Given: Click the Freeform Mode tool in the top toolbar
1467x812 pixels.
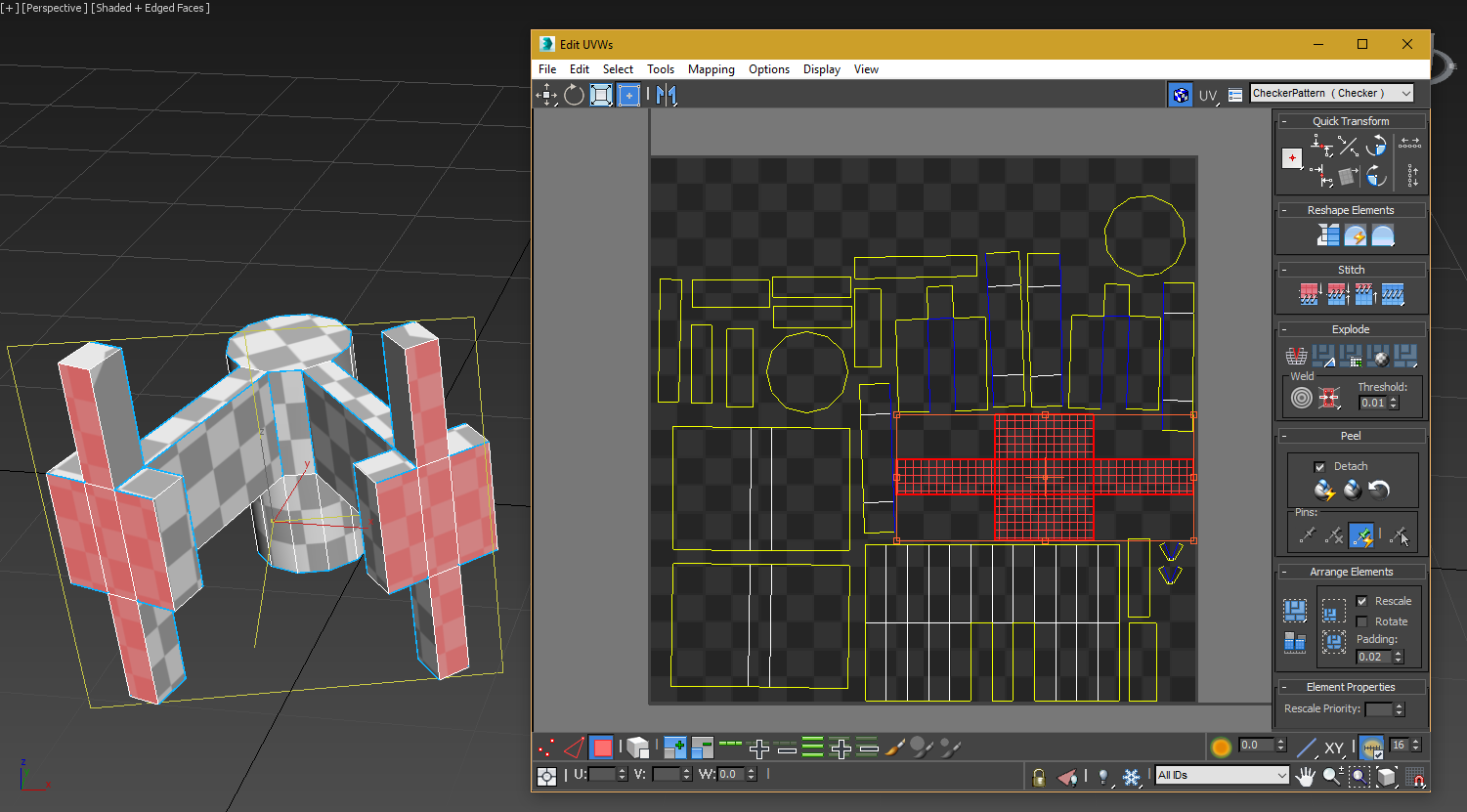Looking at the screenshot, I should pyautogui.click(x=628, y=95).
